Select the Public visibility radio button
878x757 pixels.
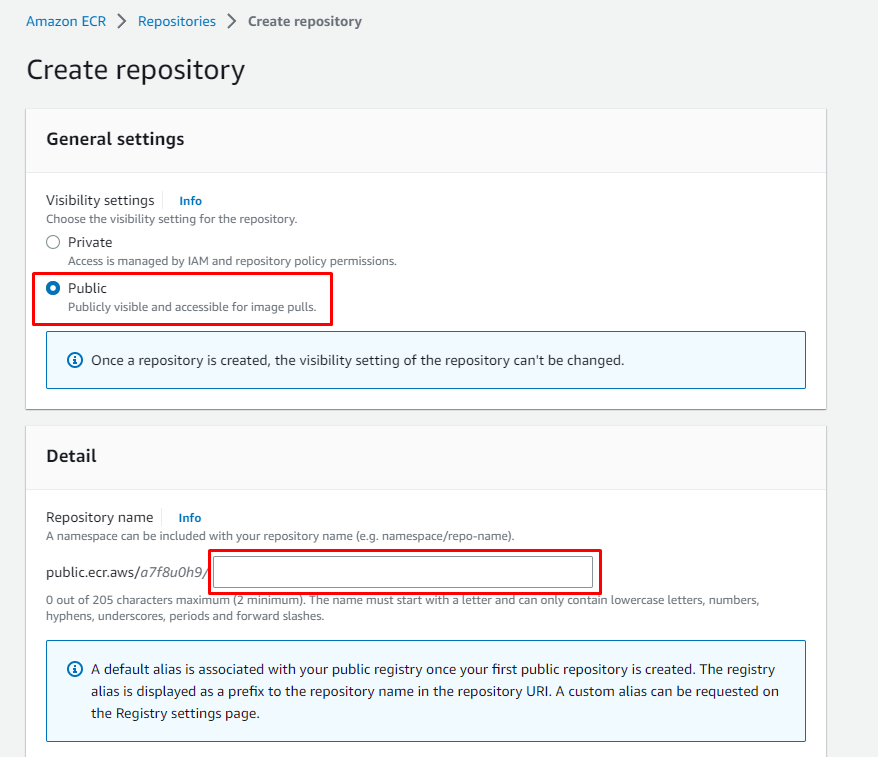tap(51, 287)
